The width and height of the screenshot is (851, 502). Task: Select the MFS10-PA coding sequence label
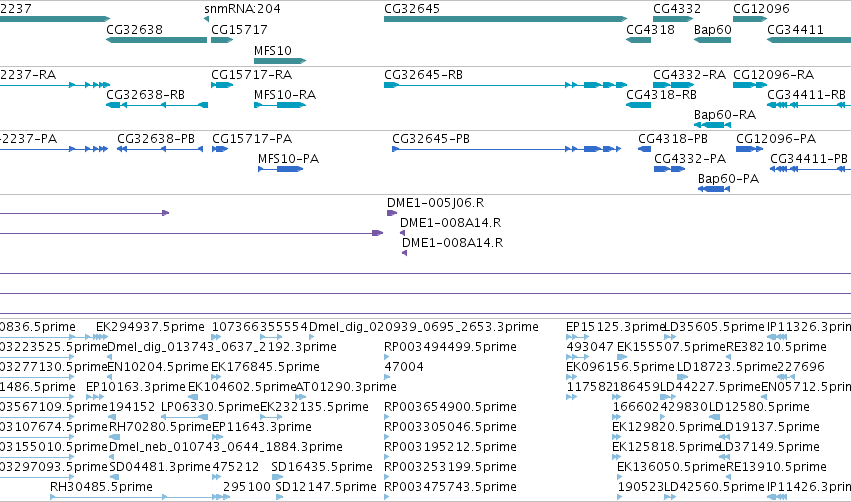288,158
